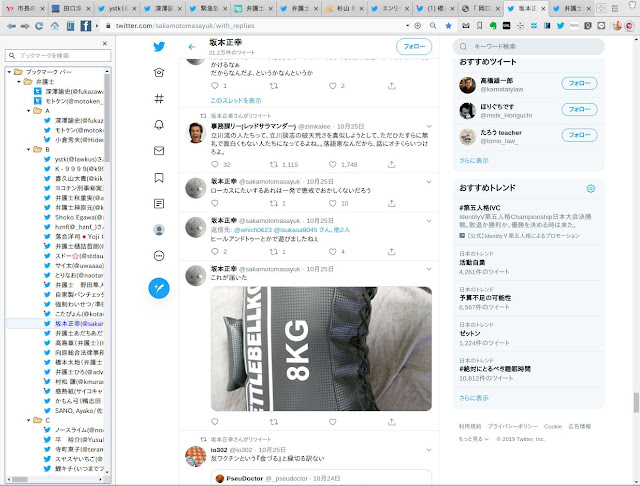Collapse bookmark folder C
The width and height of the screenshot is (640, 486).
point(29,420)
